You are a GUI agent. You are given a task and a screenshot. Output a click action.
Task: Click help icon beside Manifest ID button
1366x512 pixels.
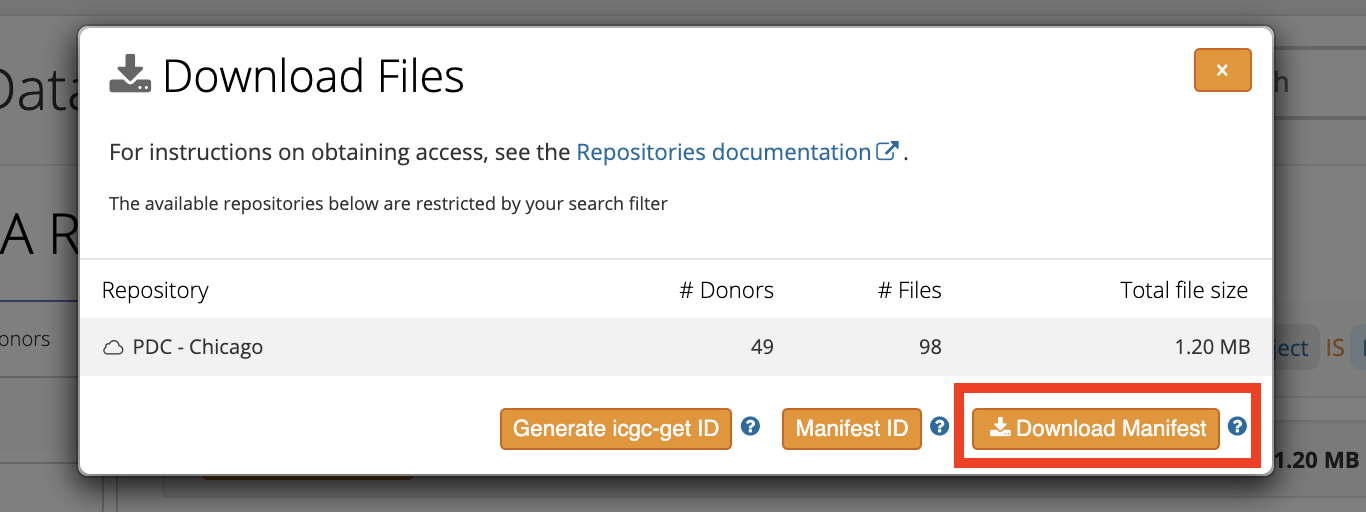coord(939,427)
